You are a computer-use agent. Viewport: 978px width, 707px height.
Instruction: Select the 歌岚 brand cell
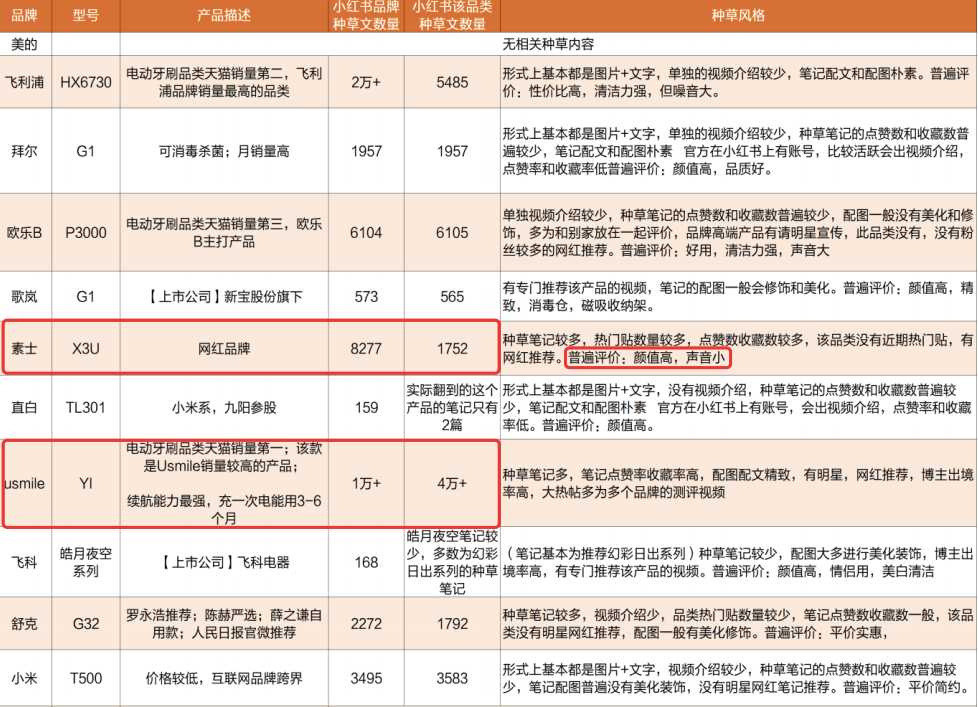click(x=26, y=296)
